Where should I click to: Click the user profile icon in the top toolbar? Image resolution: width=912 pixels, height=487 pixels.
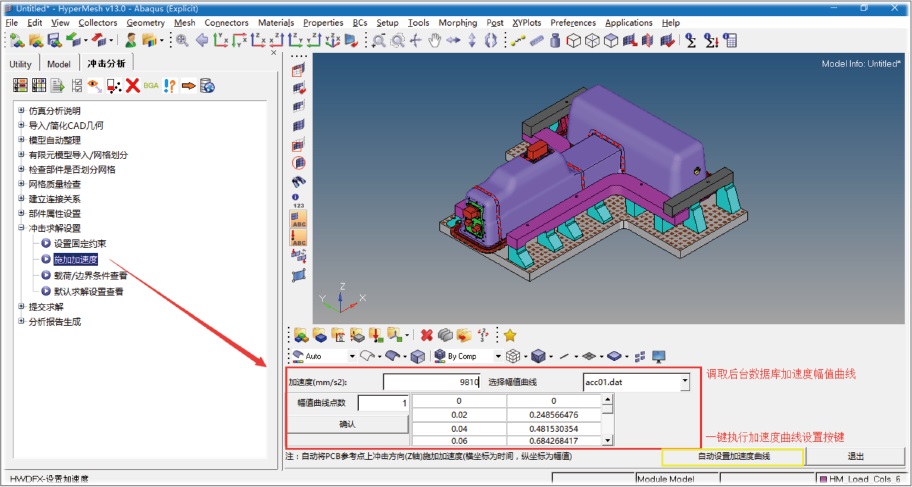[x=131, y=41]
